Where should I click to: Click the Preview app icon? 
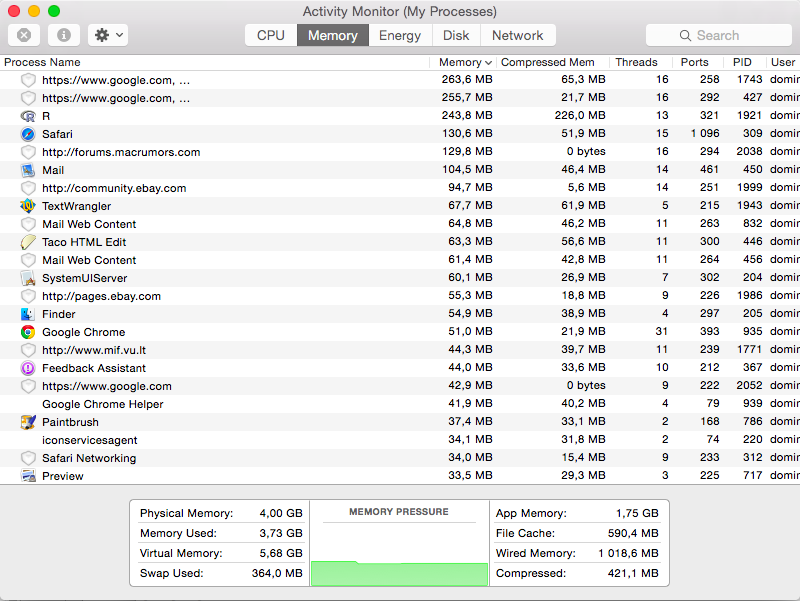(x=28, y=476)
